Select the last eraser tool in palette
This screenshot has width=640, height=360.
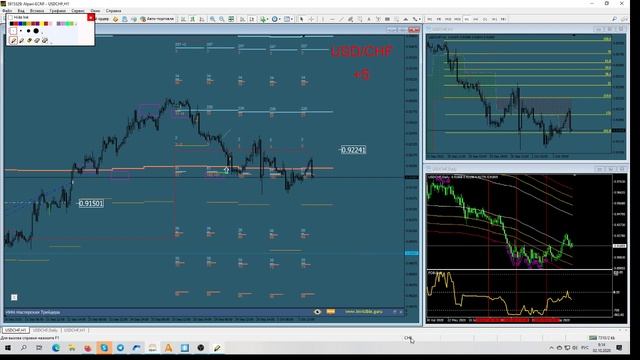[x=45, y=40]
